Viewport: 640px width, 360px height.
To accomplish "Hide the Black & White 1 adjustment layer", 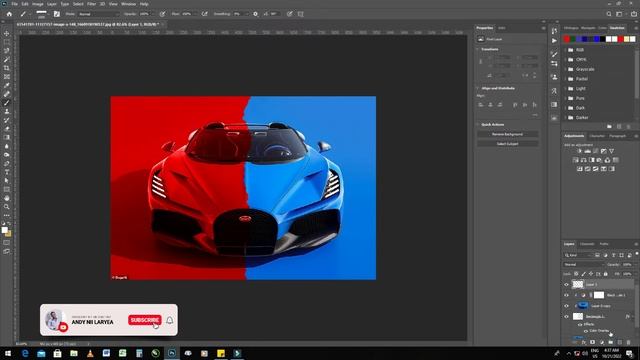I will pos(566,295).
